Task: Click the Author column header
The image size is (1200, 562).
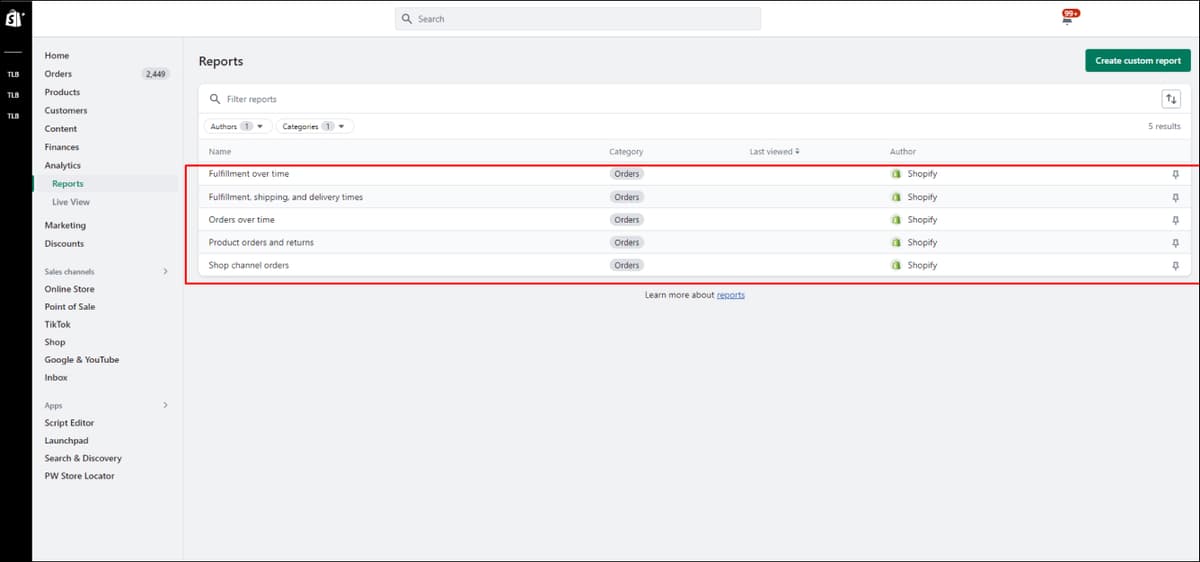Action: pyautogui.click(x=903, y=152)
